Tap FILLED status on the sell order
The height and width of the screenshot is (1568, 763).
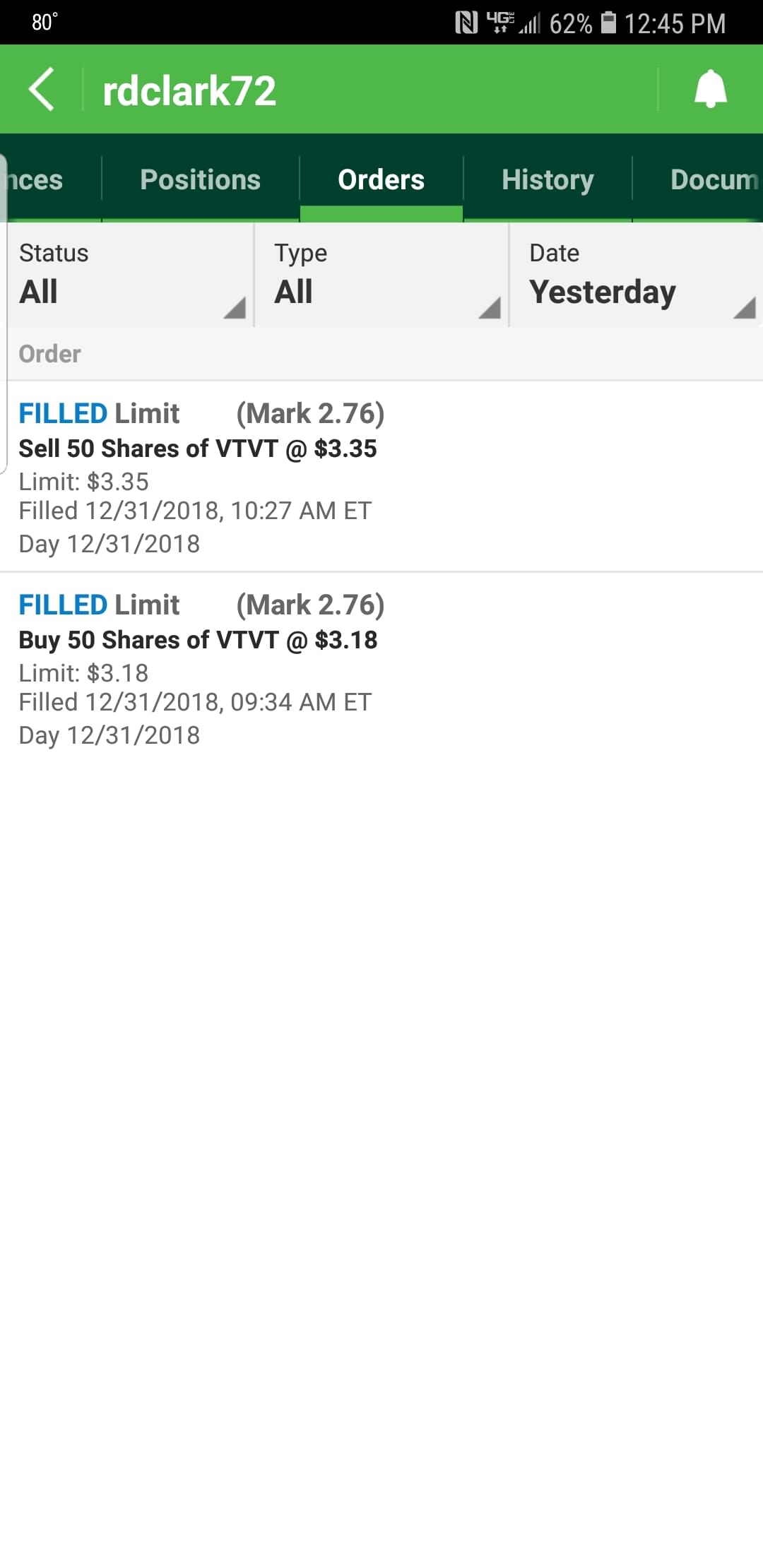coord(62,414)
